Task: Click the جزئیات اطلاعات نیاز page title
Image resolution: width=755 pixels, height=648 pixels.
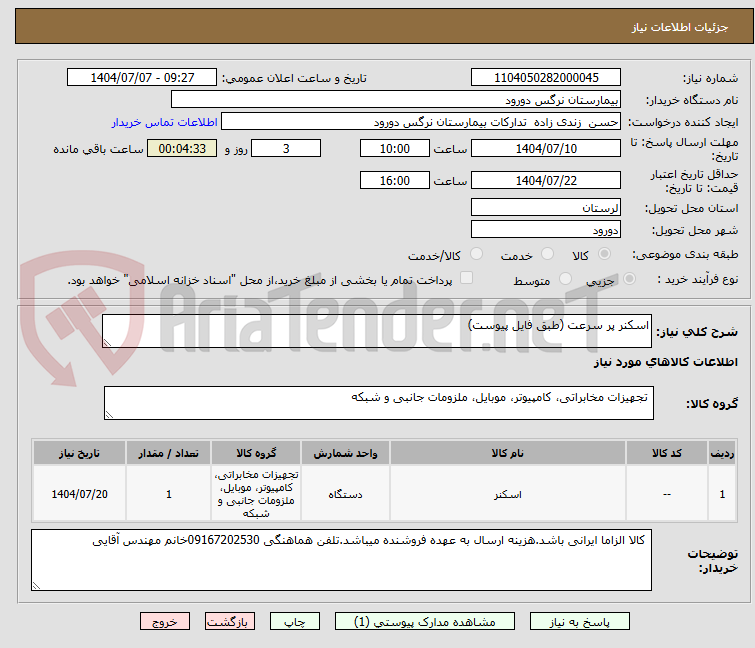Action: [679, 27]
